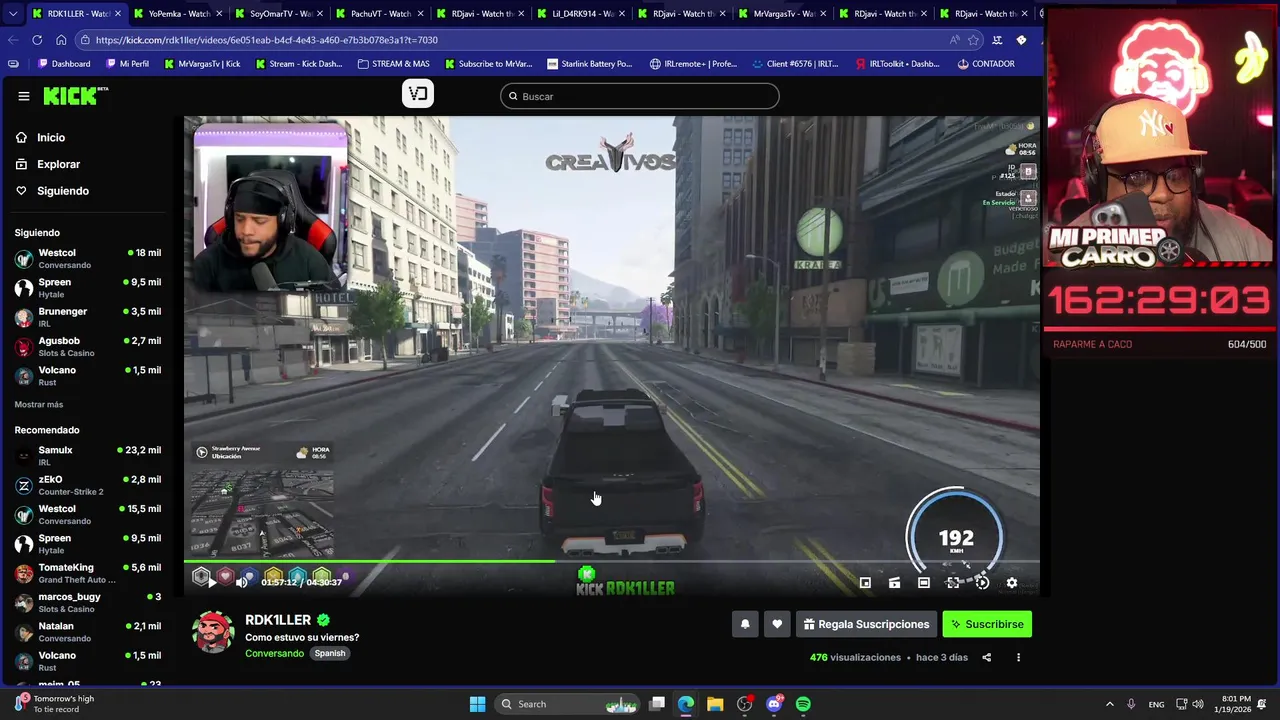Mute the video player volume
This screenshot has width=1280, height=720.
point(241,581)
